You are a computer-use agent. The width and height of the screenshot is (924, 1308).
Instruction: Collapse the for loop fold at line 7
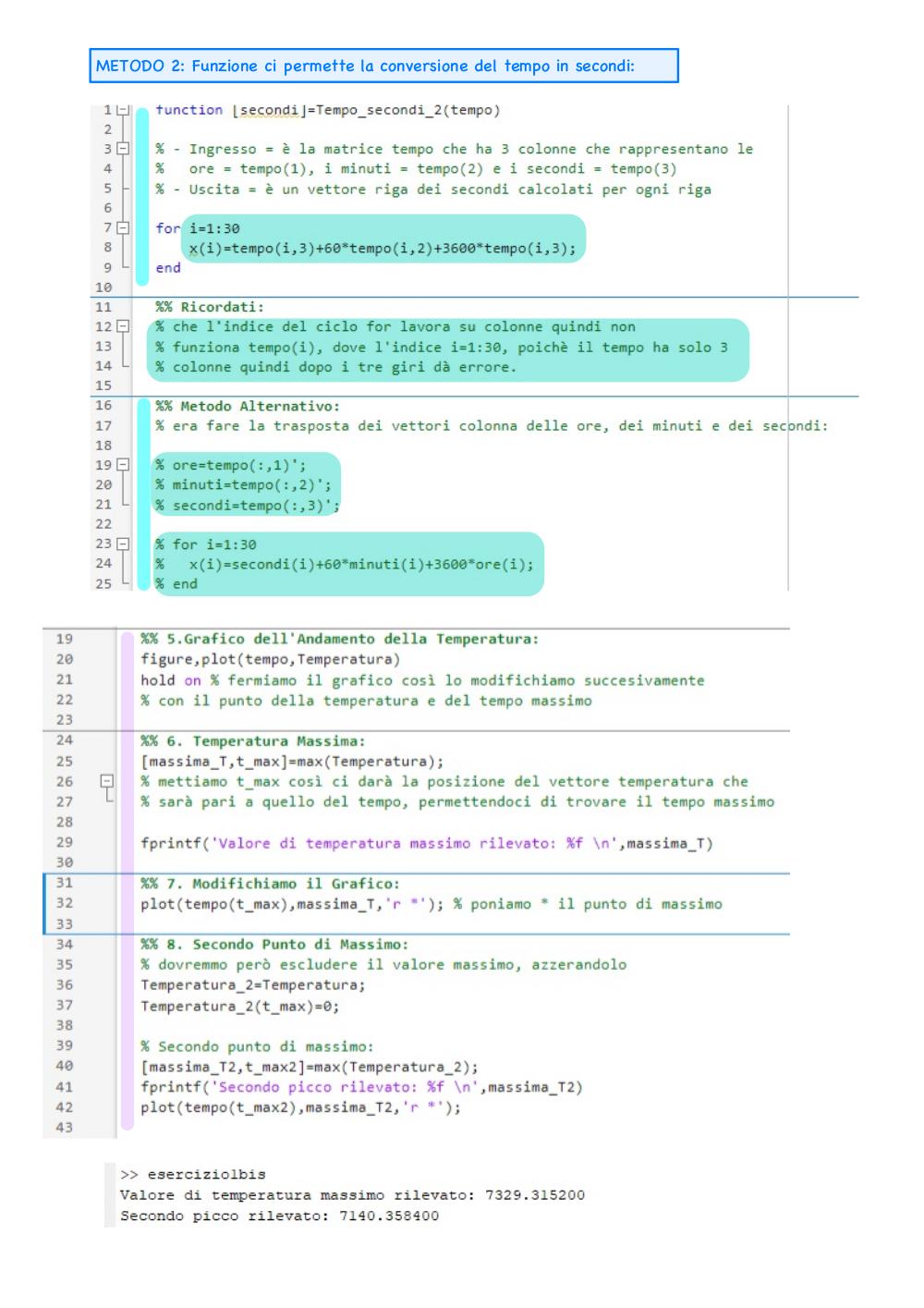pyautogui.click(x=123, y=227)
